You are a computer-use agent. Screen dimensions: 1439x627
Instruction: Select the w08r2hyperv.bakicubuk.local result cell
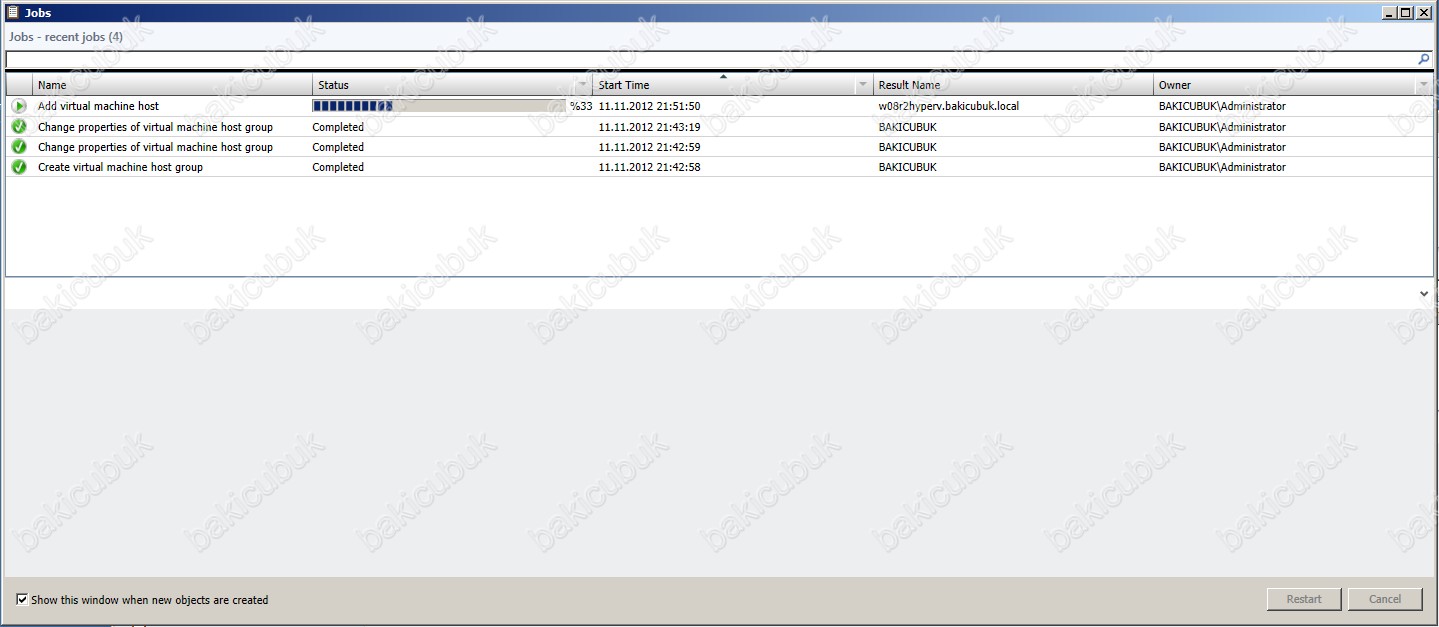click(948, 106)
